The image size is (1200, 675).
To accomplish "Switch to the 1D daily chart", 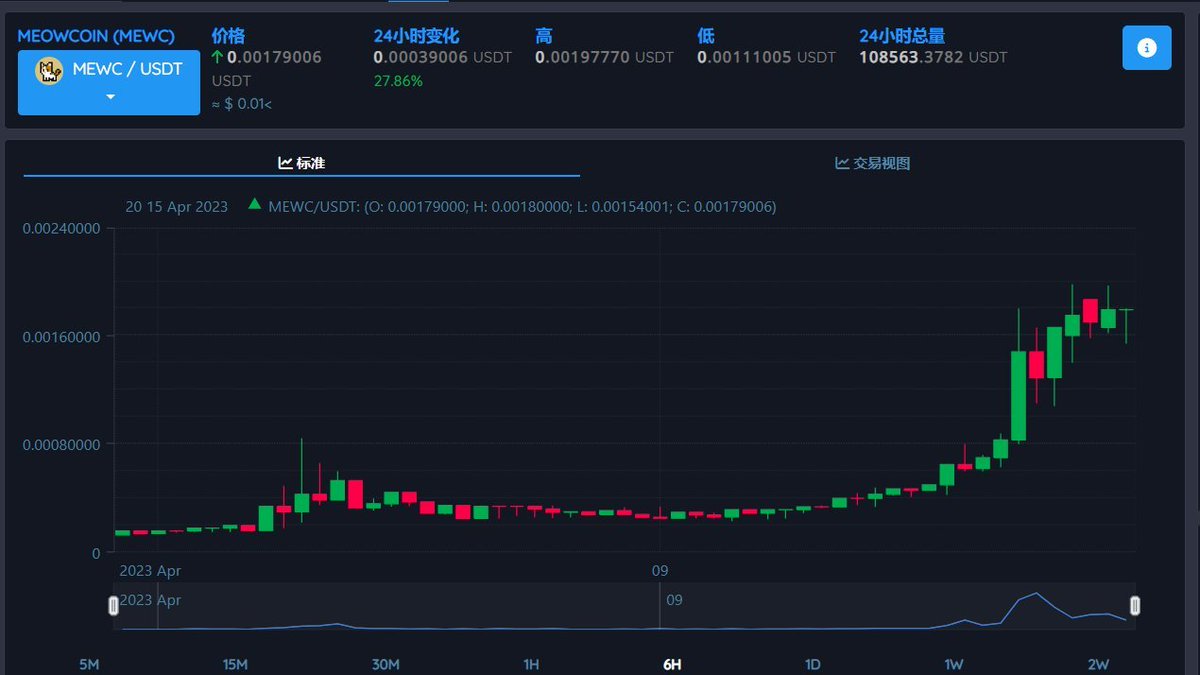I will click(x=812, y=663).
